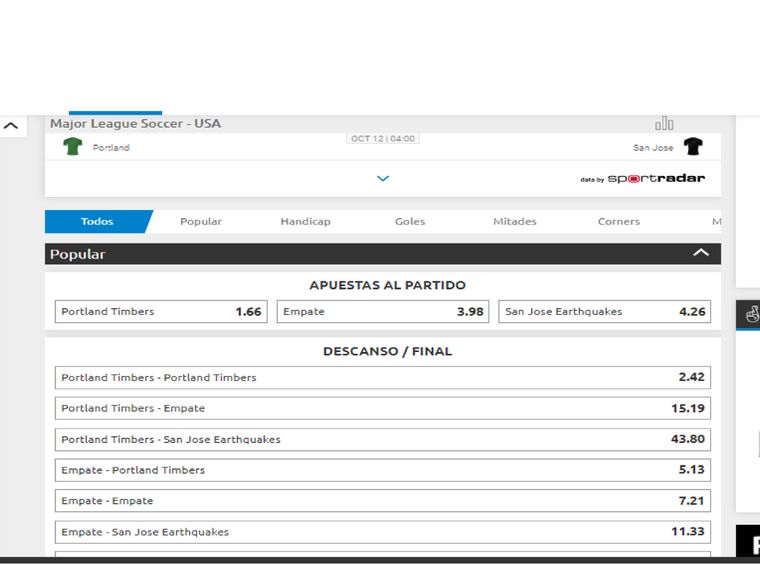The image size is (760, 564).
Task: Click the black San Jose jersey icon
Action: (x=693, y=146)
